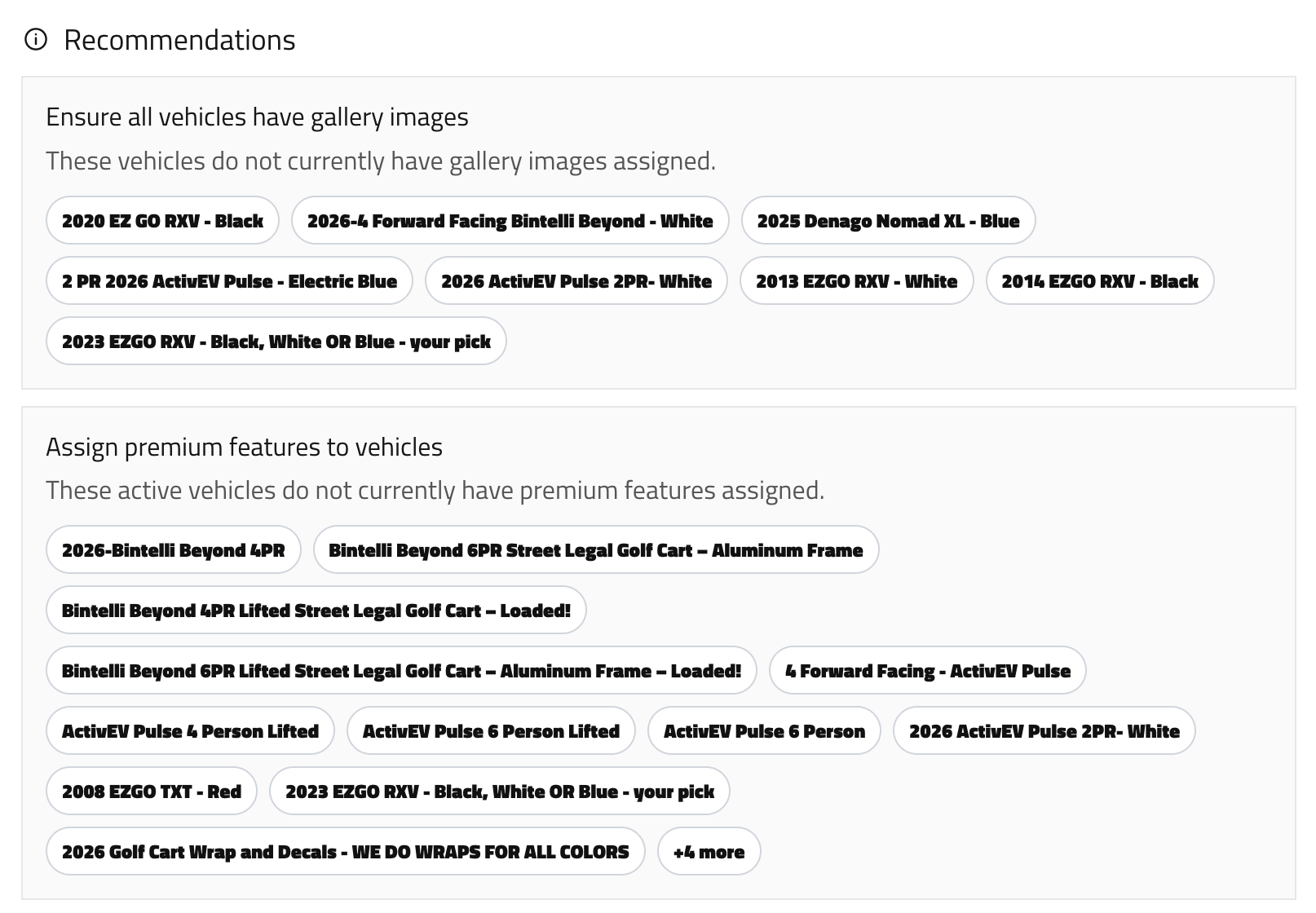Expand the +4 more vehicles chip
The width and height of the screenshot is (1316, 913).
click(x=709, y=851)
